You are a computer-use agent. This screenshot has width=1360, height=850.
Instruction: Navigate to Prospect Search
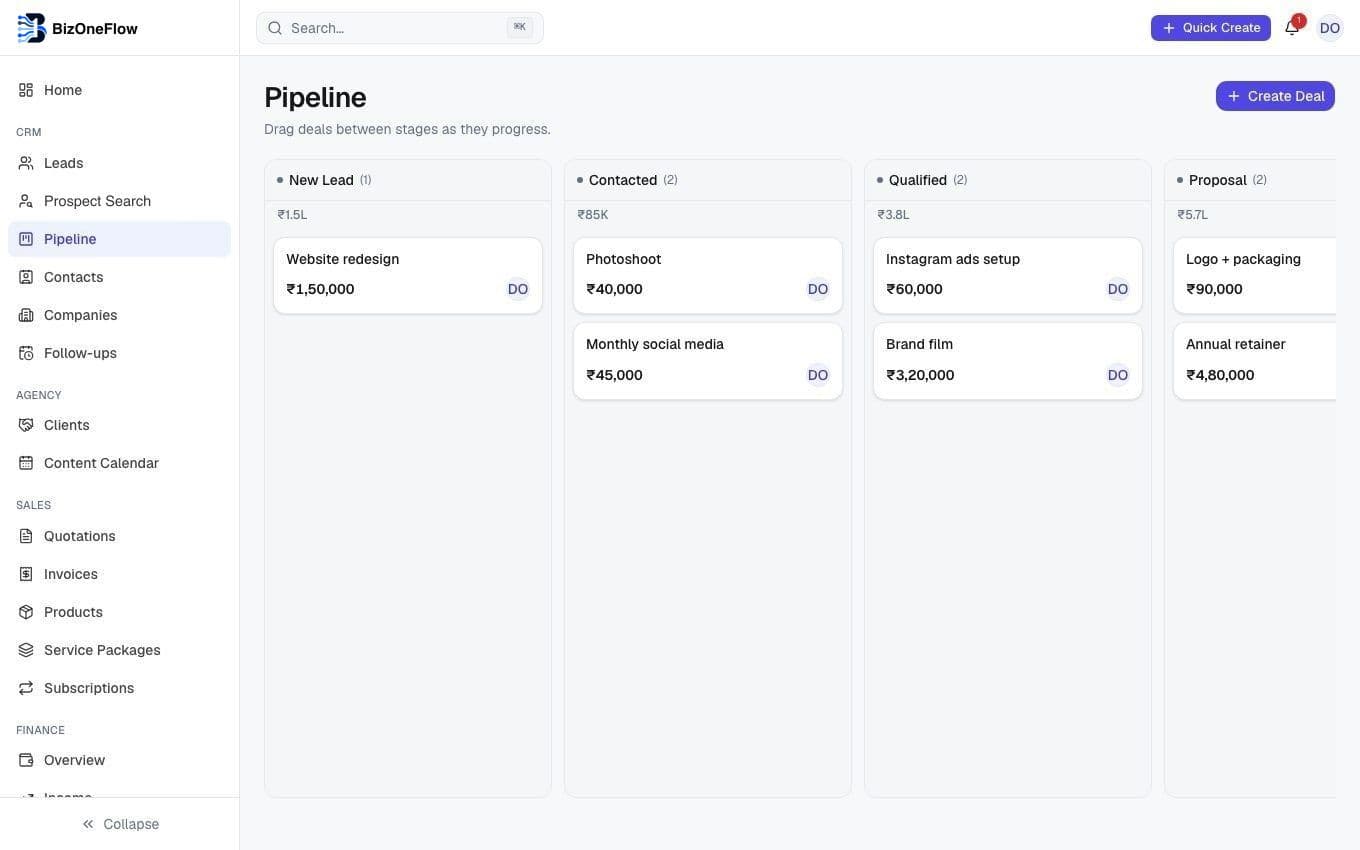pos(119,201)
